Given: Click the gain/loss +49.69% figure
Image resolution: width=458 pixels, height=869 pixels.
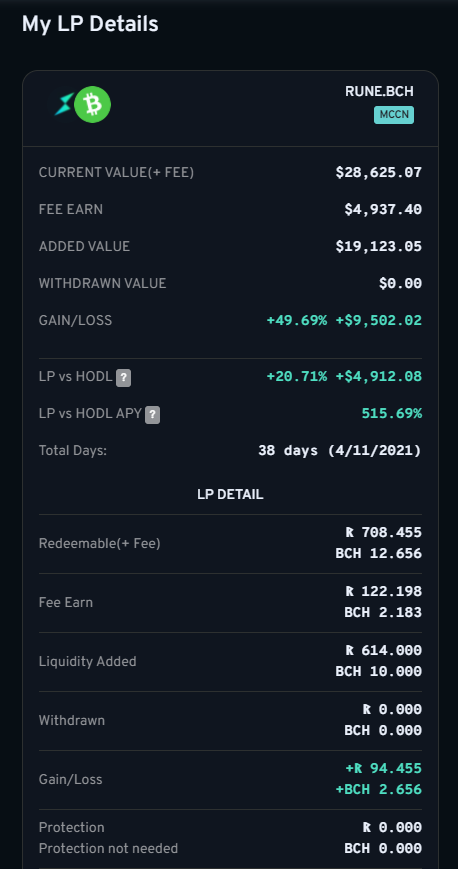Looking at the screenshot, I should pos(297,320).
